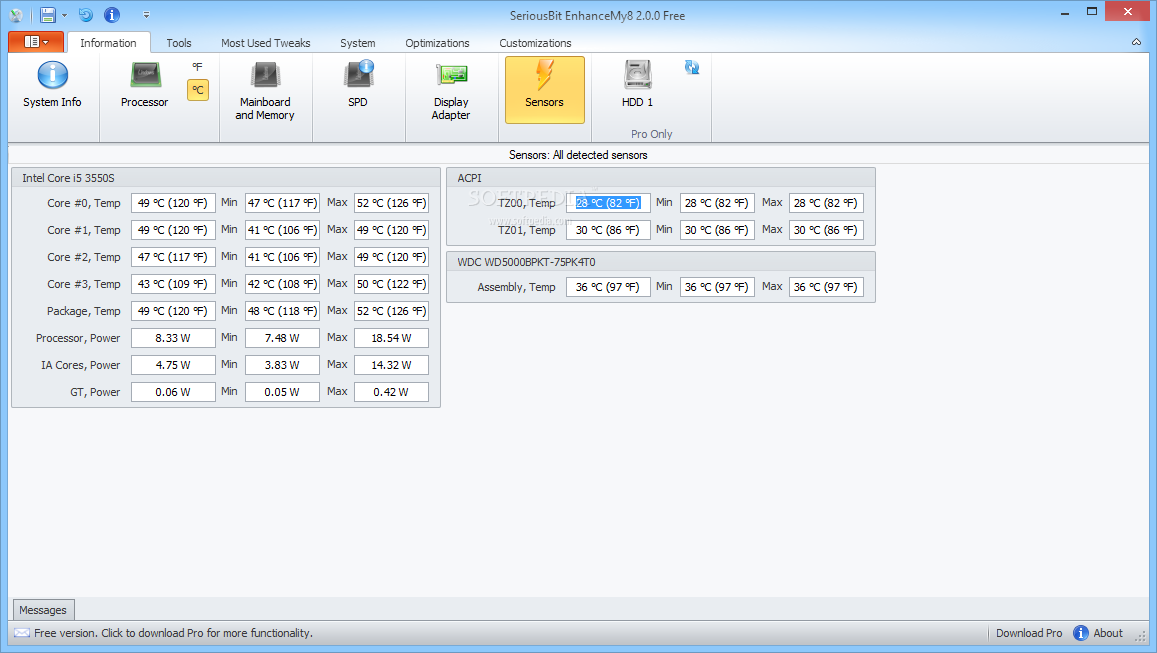The image size is (1157, 653).
Task: Click the refresh icon beside HDD 1
Action: click(x=691, y=67)
